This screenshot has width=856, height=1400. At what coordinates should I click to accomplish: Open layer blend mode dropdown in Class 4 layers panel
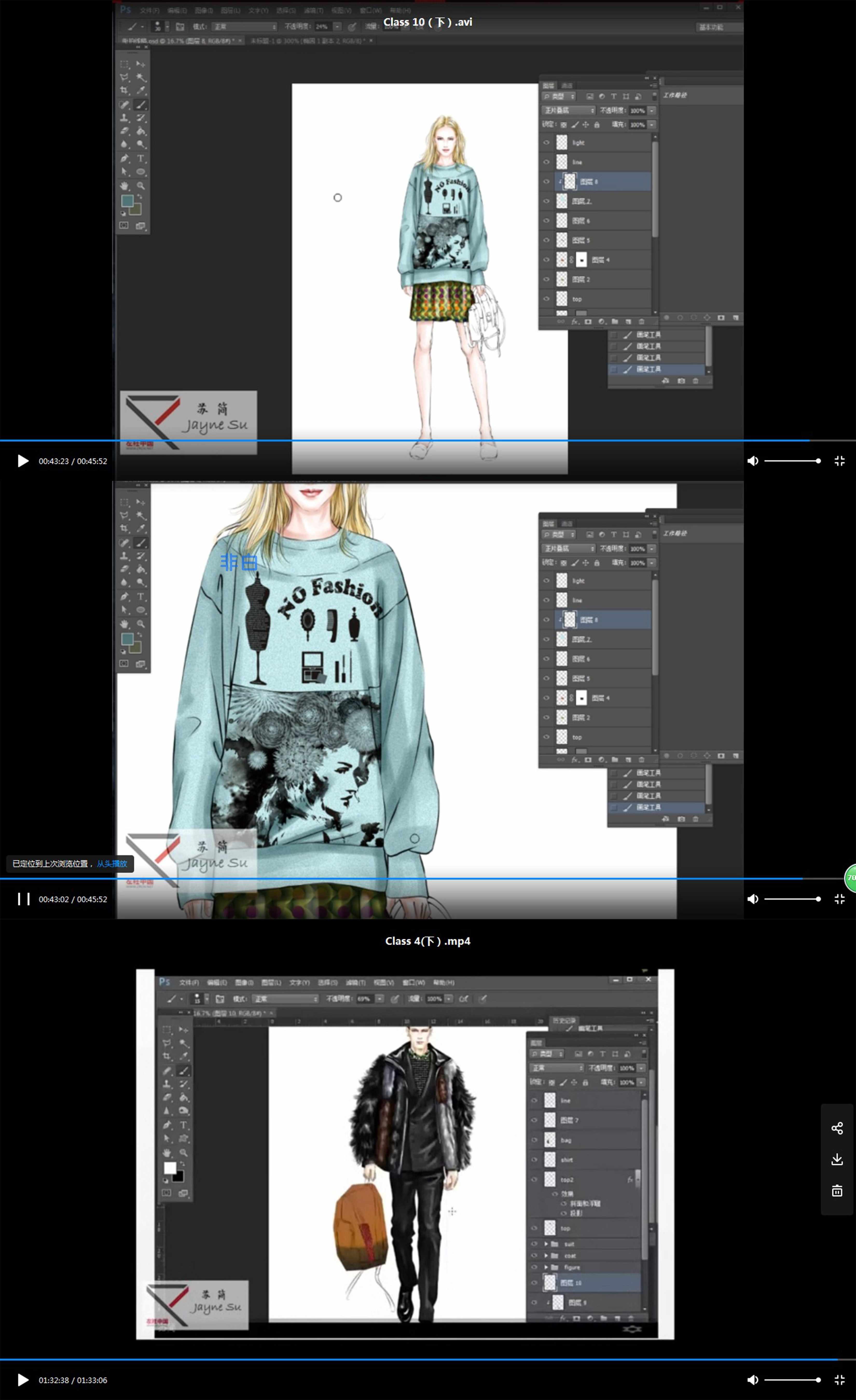[557, 1068]
